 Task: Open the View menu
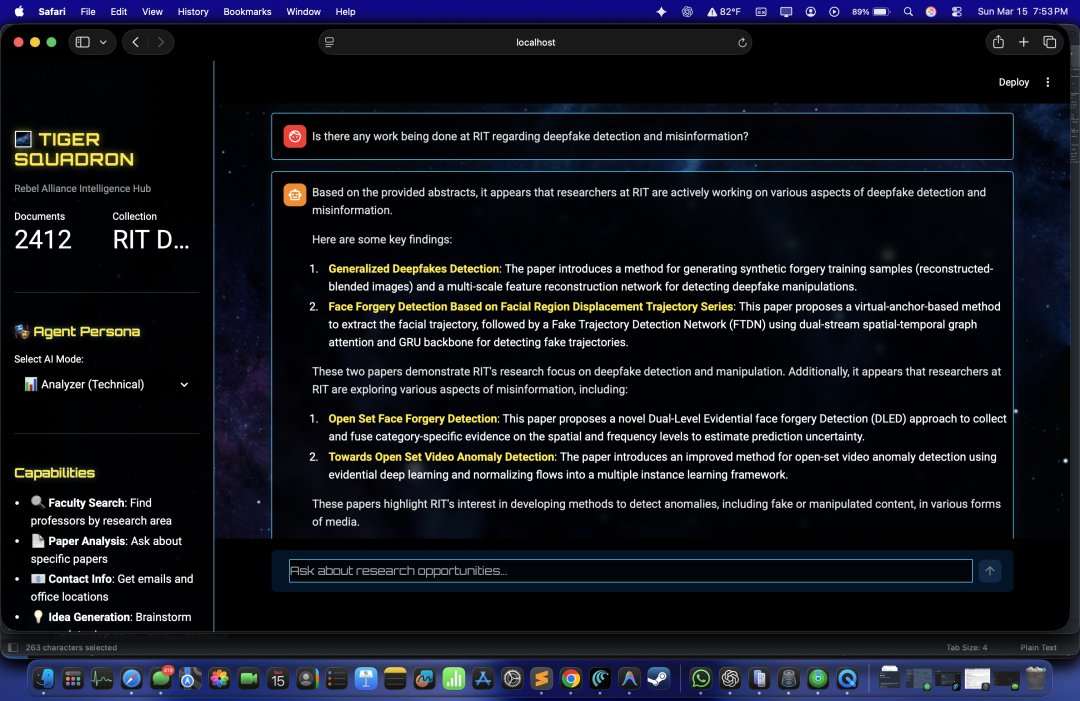coord(152,12)
